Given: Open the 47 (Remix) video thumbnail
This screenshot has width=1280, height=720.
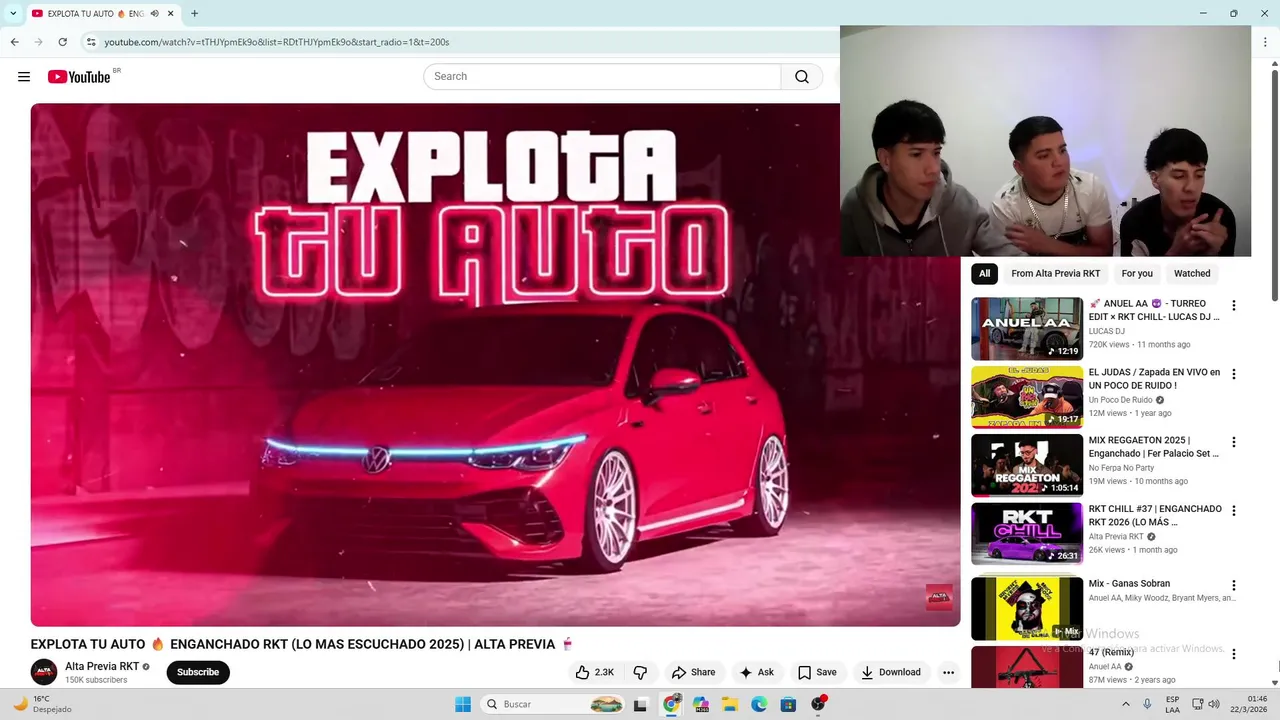Looking at the screenshot, I should pyautogui.click(x=1027, y=667).
